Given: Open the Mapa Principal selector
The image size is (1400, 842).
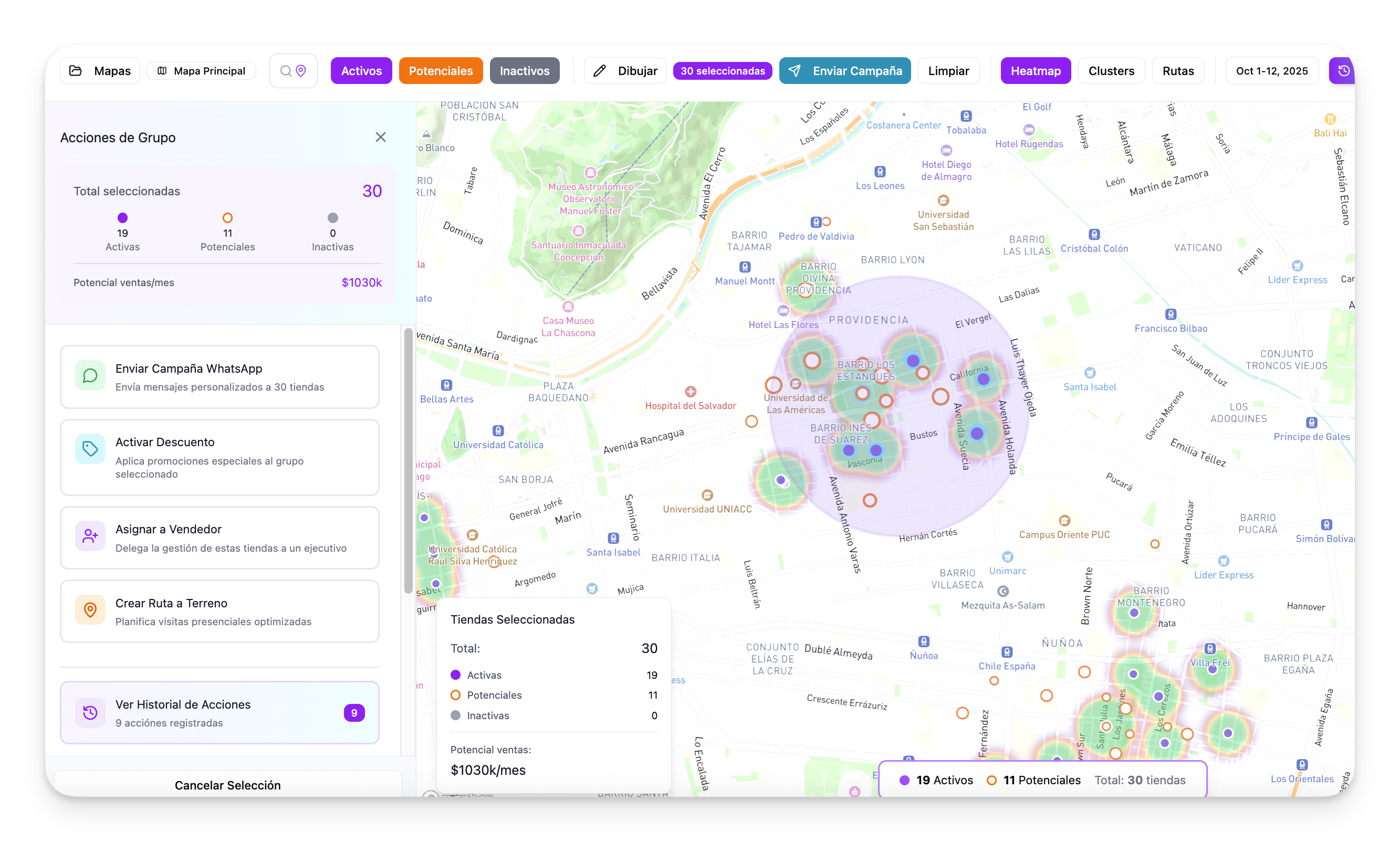Looking at the screenshot, I should [202, 71].
